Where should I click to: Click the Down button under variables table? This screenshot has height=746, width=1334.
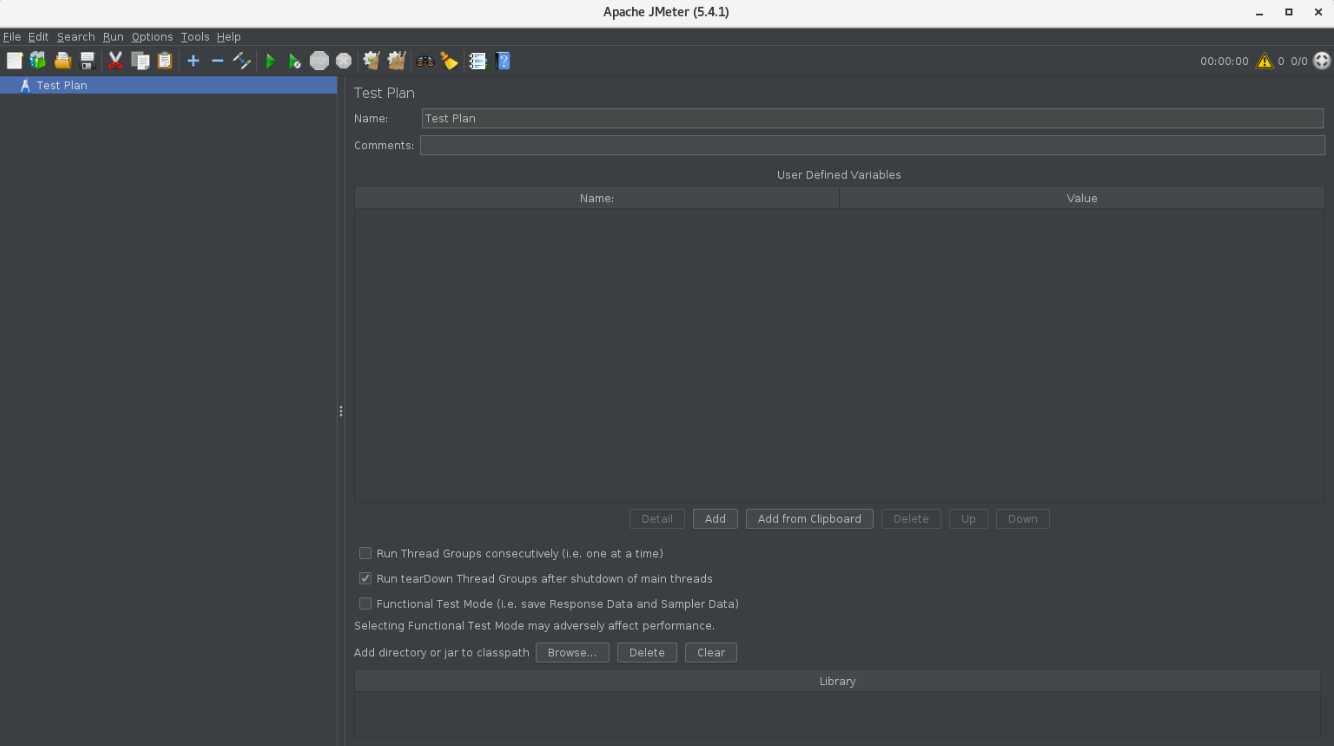click(x=1023, y=519)
